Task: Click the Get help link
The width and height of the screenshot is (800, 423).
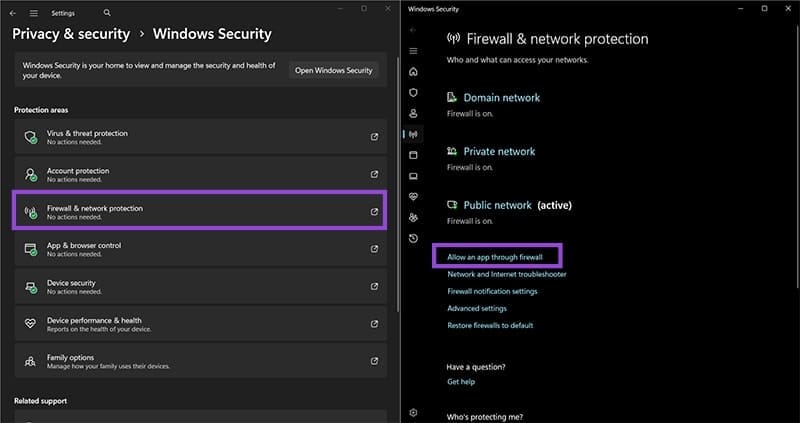Action: tap(461, 382)
